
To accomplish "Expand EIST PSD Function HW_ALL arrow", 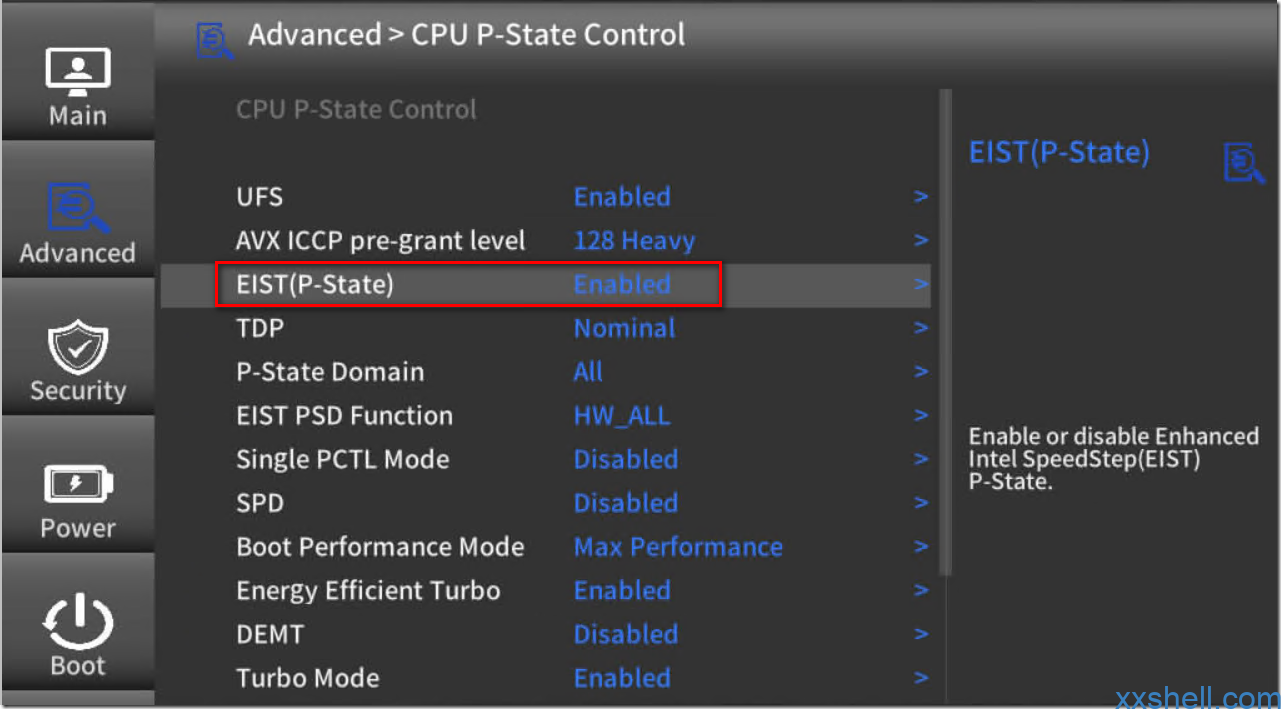I will pyautogui.click(x=921, y=416).
